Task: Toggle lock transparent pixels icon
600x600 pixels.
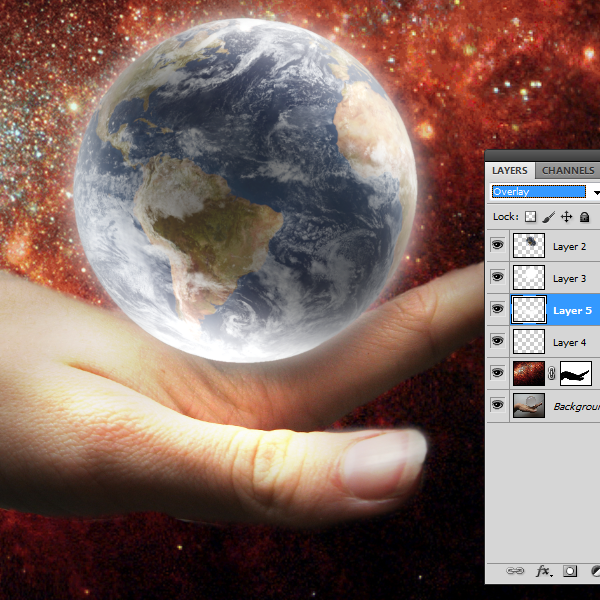Action: 530,217
